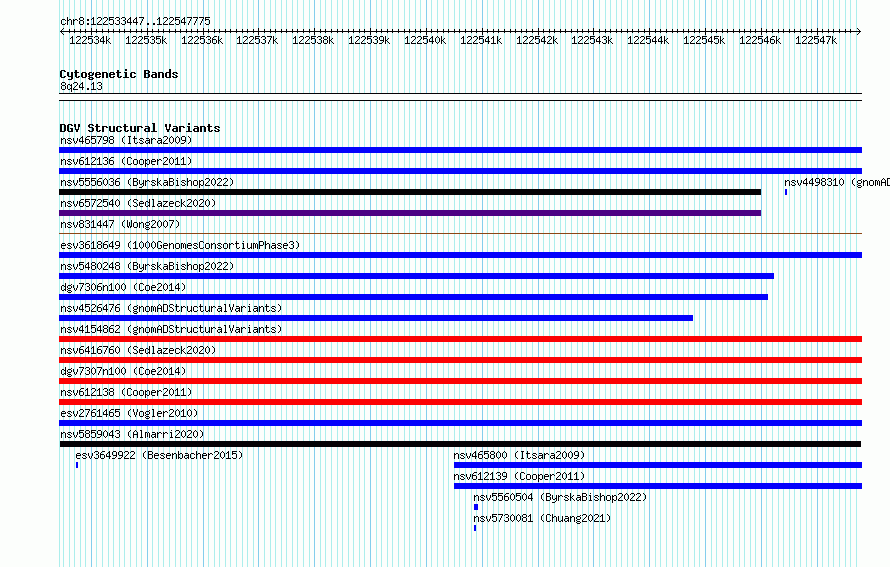890x567 pixels.
Task: Select the purple bar under nsv6572540
Action: point(410,213)
